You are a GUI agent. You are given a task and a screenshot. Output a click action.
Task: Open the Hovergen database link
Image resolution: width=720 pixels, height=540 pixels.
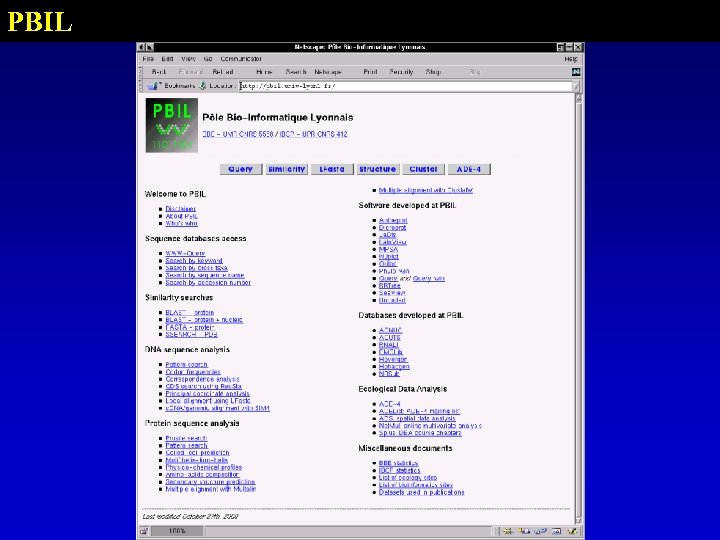pos(393,359)
